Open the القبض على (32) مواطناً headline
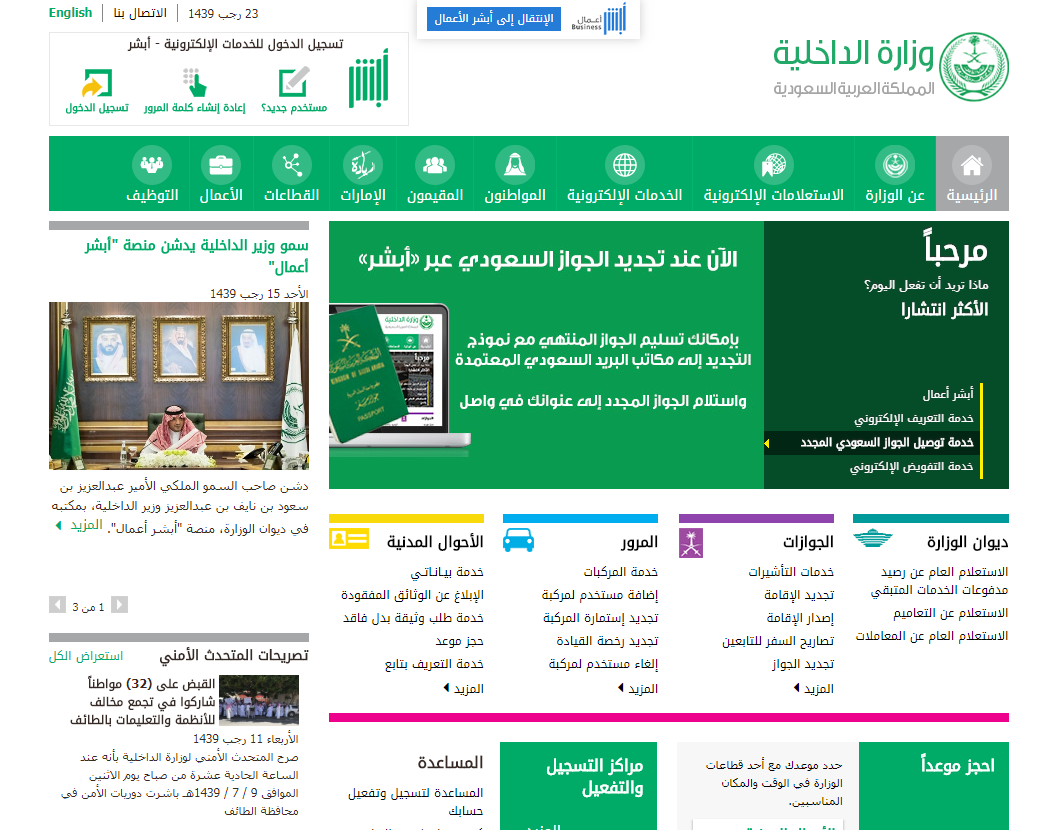 [x=143, y=702]
